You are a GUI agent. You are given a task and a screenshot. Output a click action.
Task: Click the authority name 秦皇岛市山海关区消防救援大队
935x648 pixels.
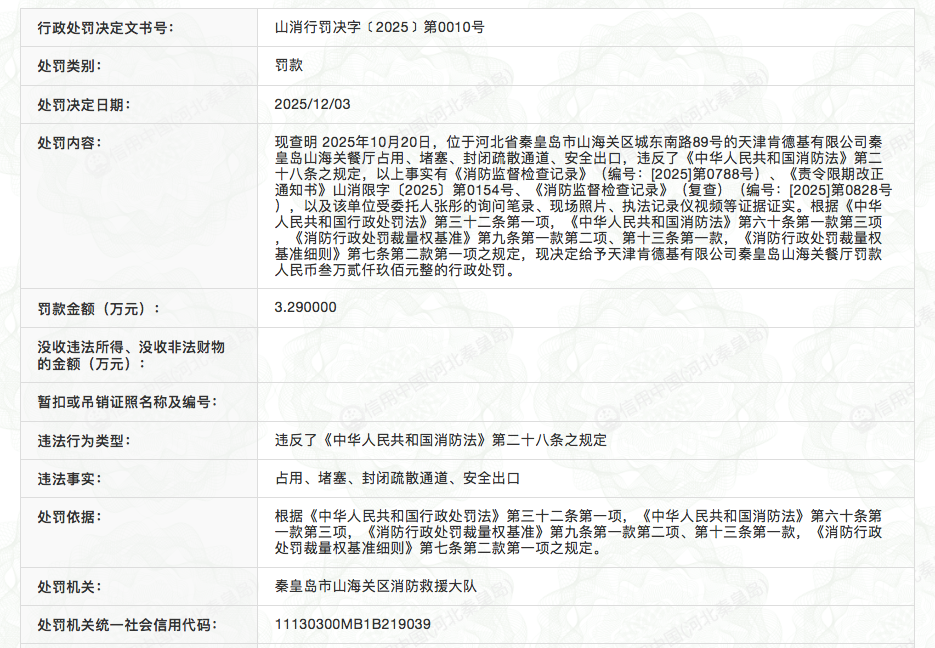[375, 586]
